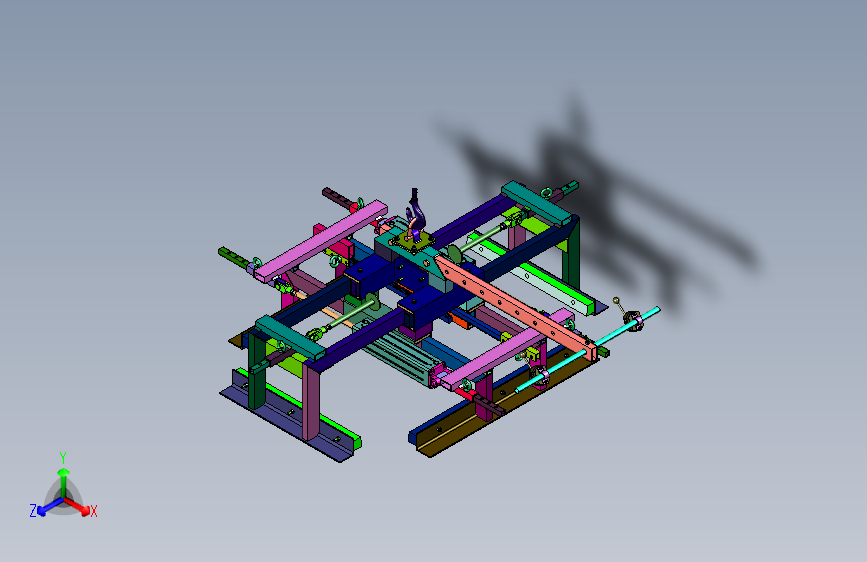Select the cyan shaft at the model's right
867x562 pixels.
click(588, 349)
